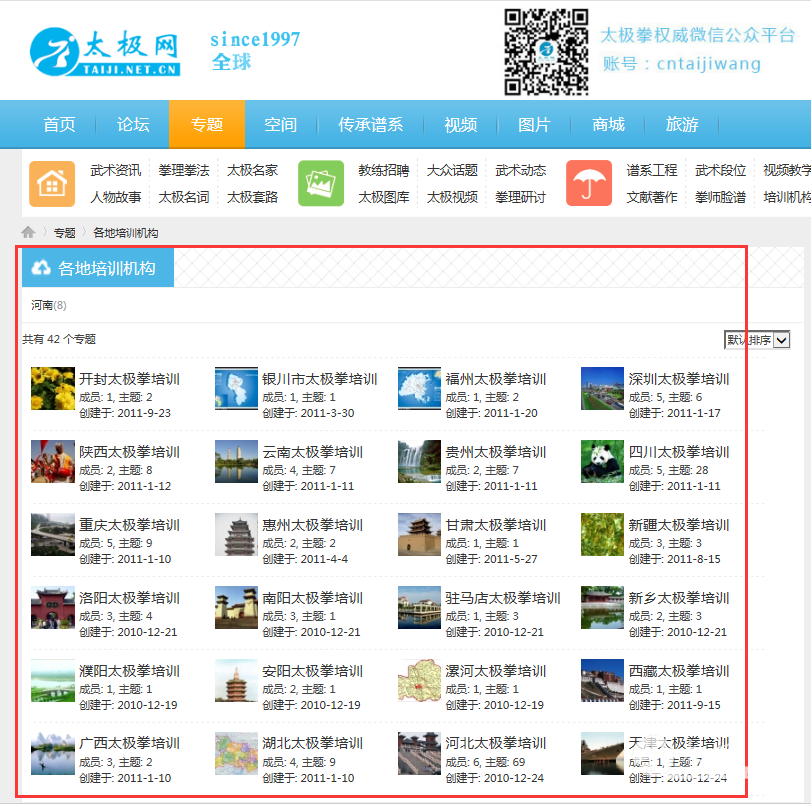Switch to the 视频 navigation tab
This screenshot has height=804, width=811.
tap(460, 125)
